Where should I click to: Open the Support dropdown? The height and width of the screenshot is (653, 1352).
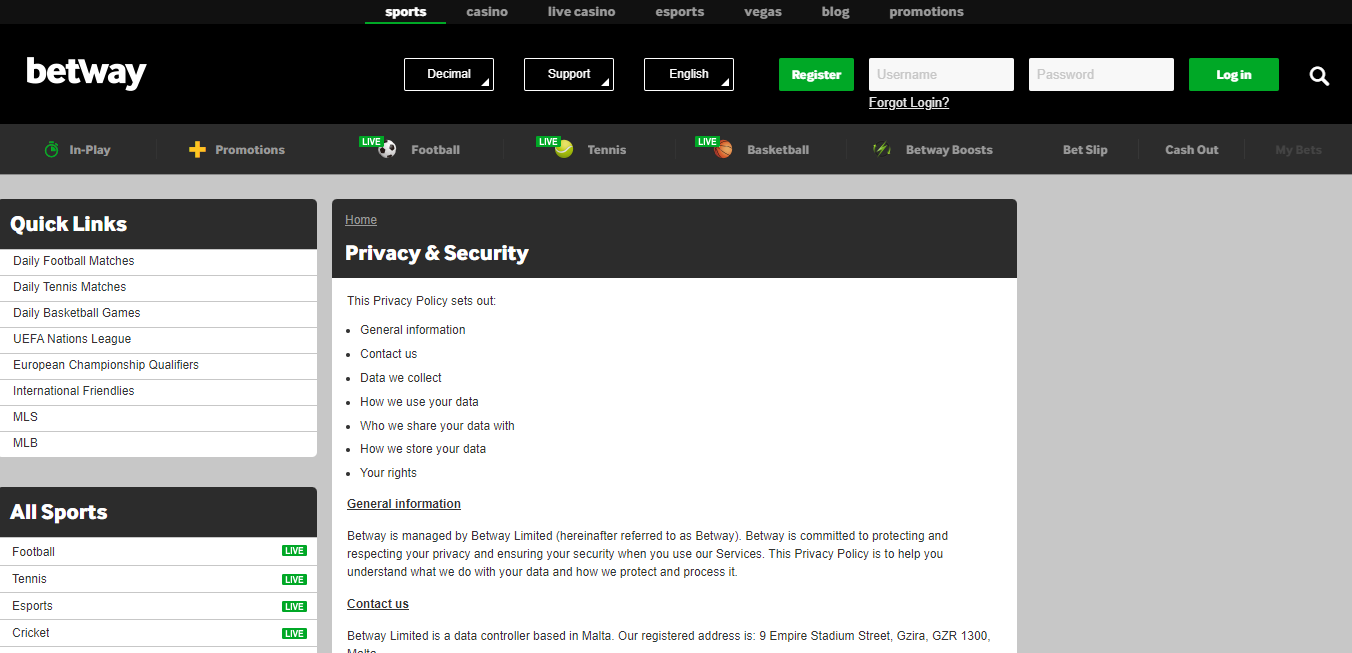(569, 74)
